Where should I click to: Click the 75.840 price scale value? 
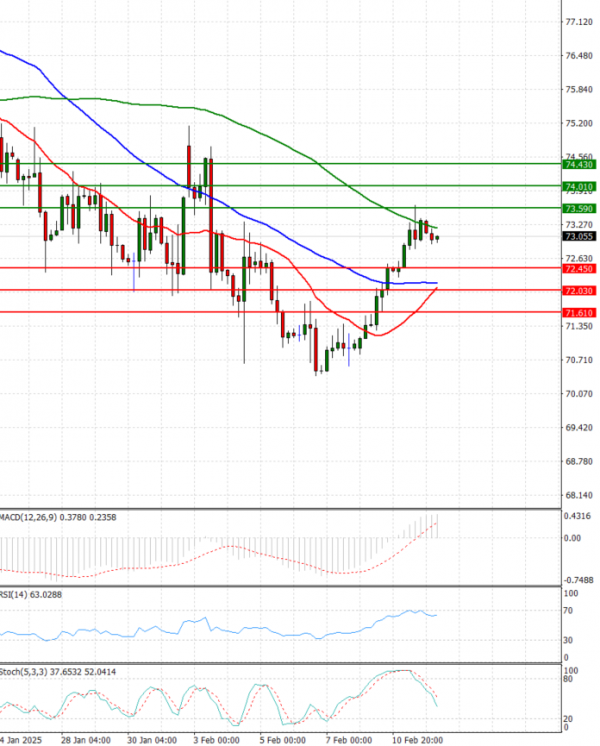click(x=579, y=89)
